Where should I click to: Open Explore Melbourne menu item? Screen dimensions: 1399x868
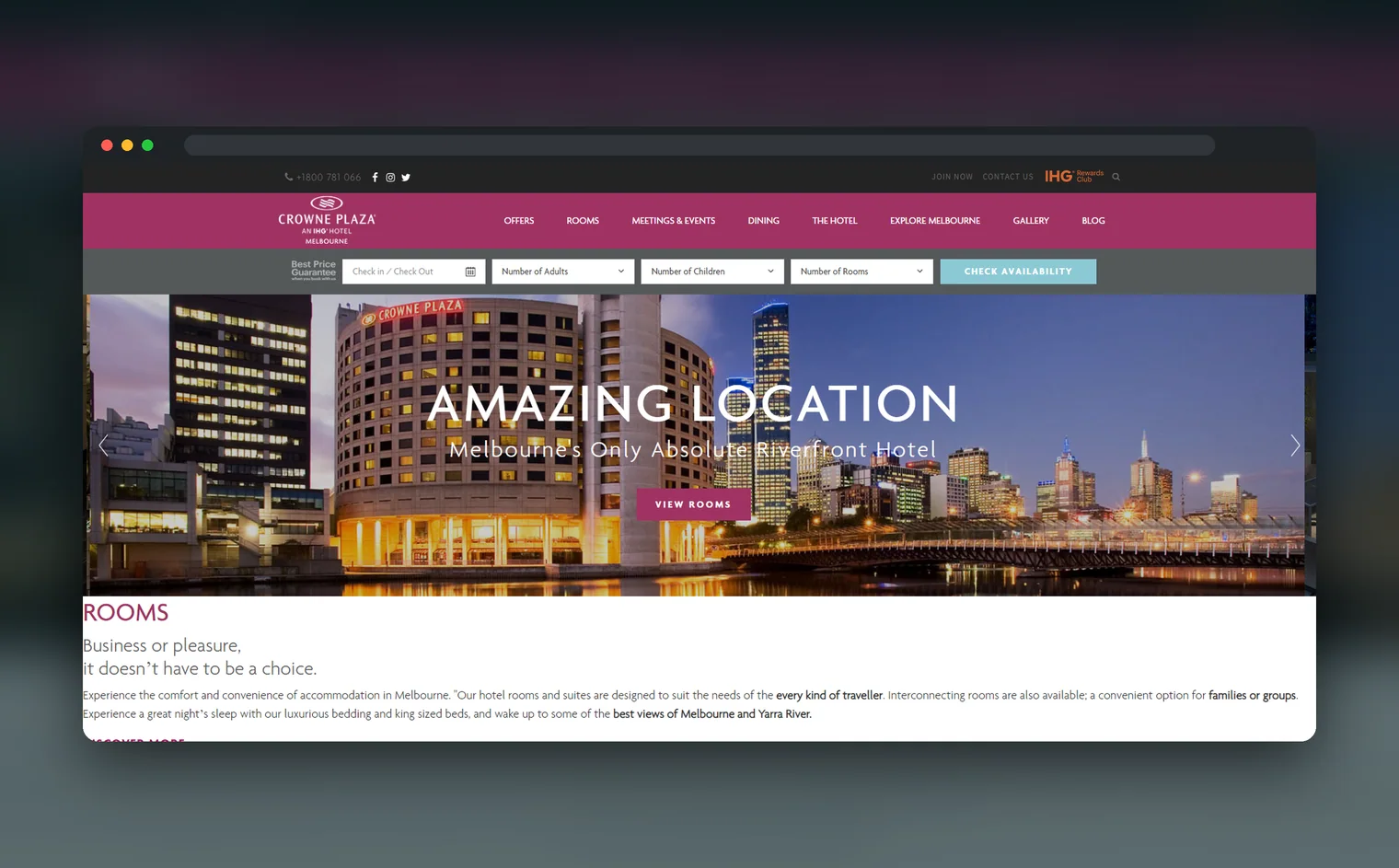935,221
